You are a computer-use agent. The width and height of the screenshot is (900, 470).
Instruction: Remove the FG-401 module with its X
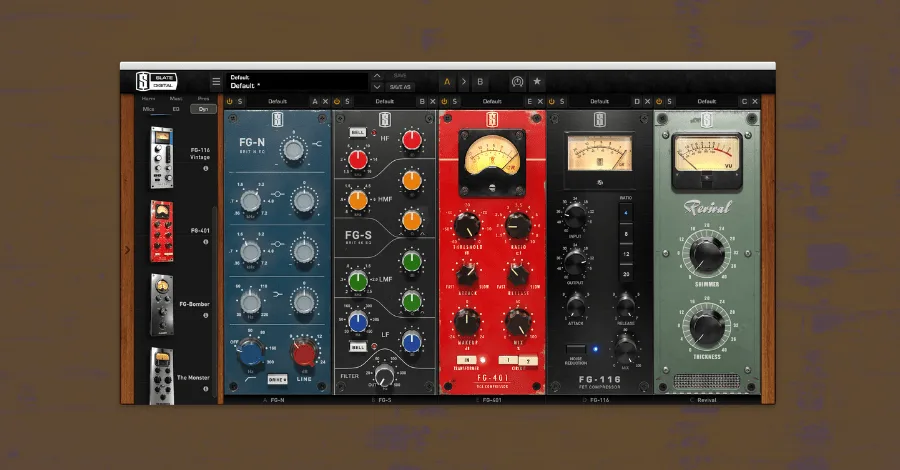pyautogui.click(x=540, y=102)
